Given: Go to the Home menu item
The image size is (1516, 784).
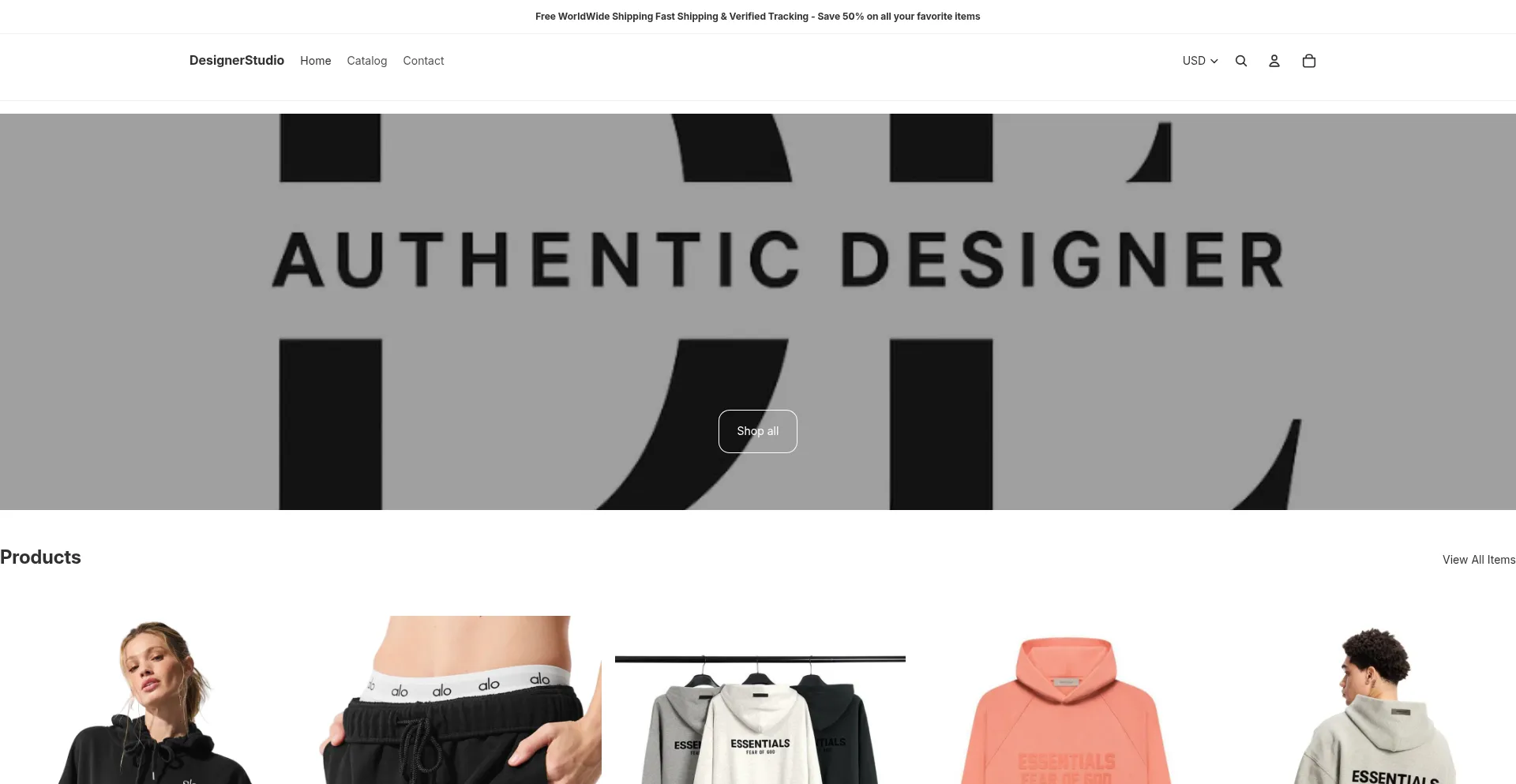Looking at the screenshot, I should pos(316,61).
